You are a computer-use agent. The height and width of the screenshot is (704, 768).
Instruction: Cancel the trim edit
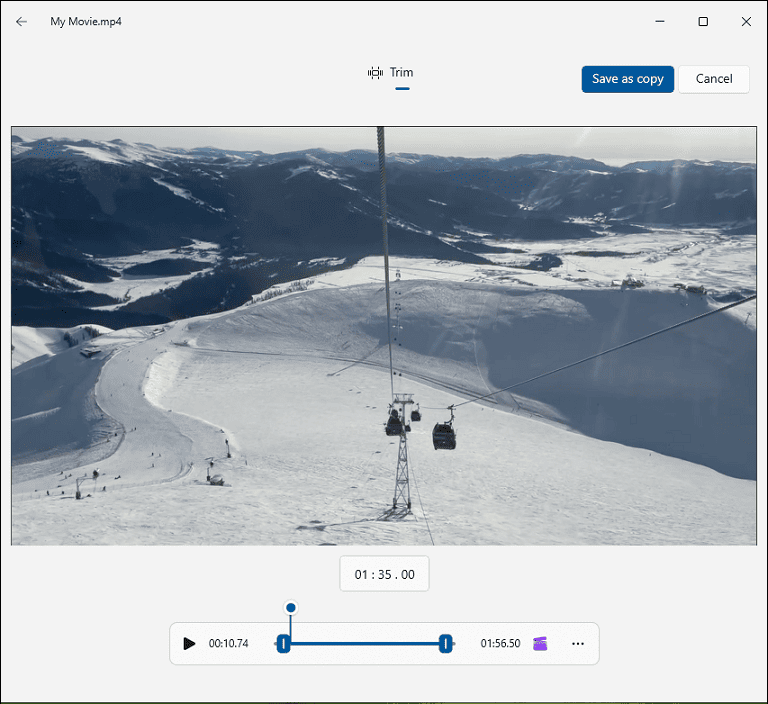point(714,79)
